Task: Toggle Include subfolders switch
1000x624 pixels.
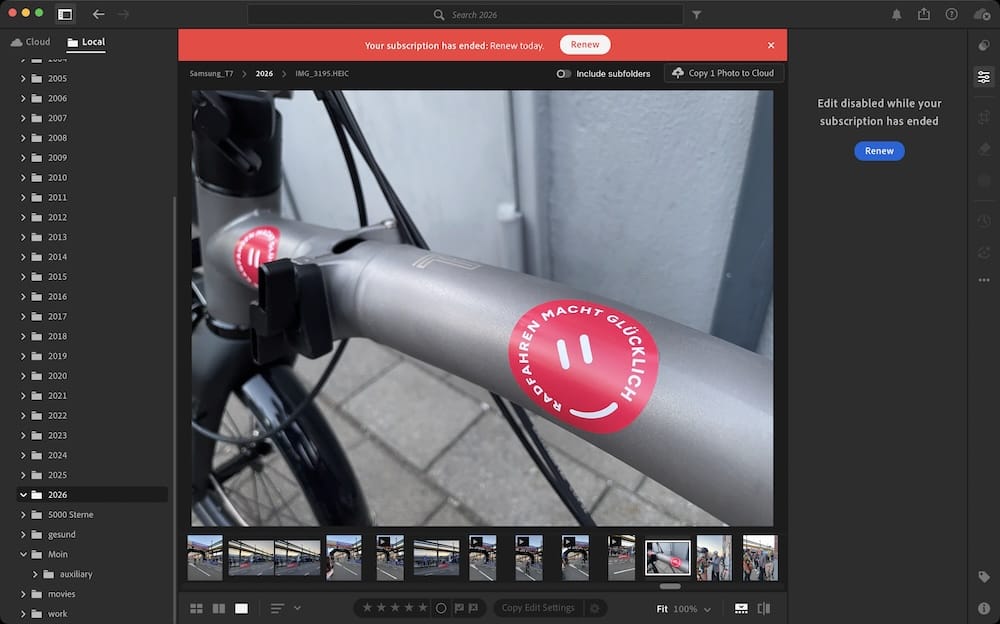Action: point(564,74)
